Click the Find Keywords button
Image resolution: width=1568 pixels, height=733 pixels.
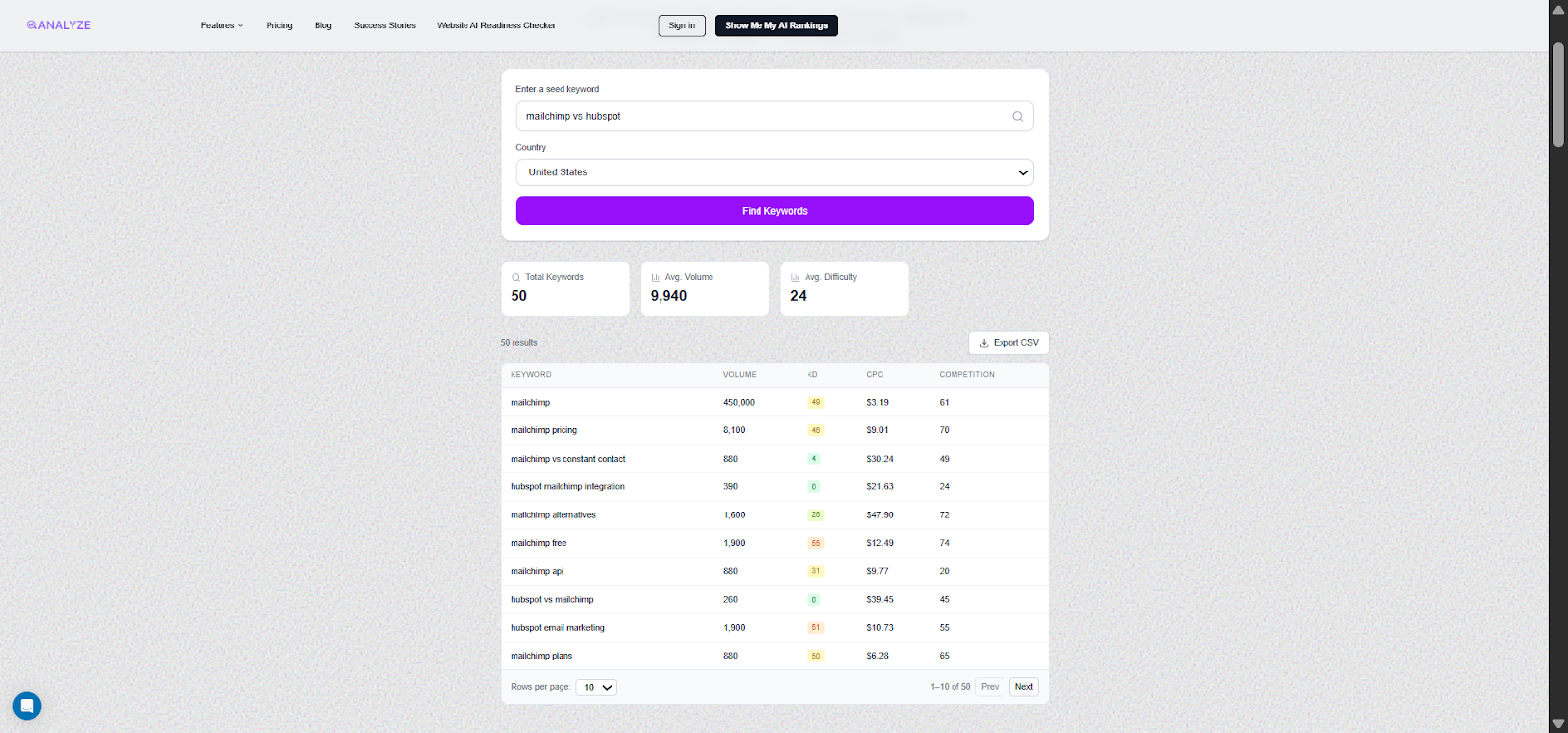(x=774, y=211)
